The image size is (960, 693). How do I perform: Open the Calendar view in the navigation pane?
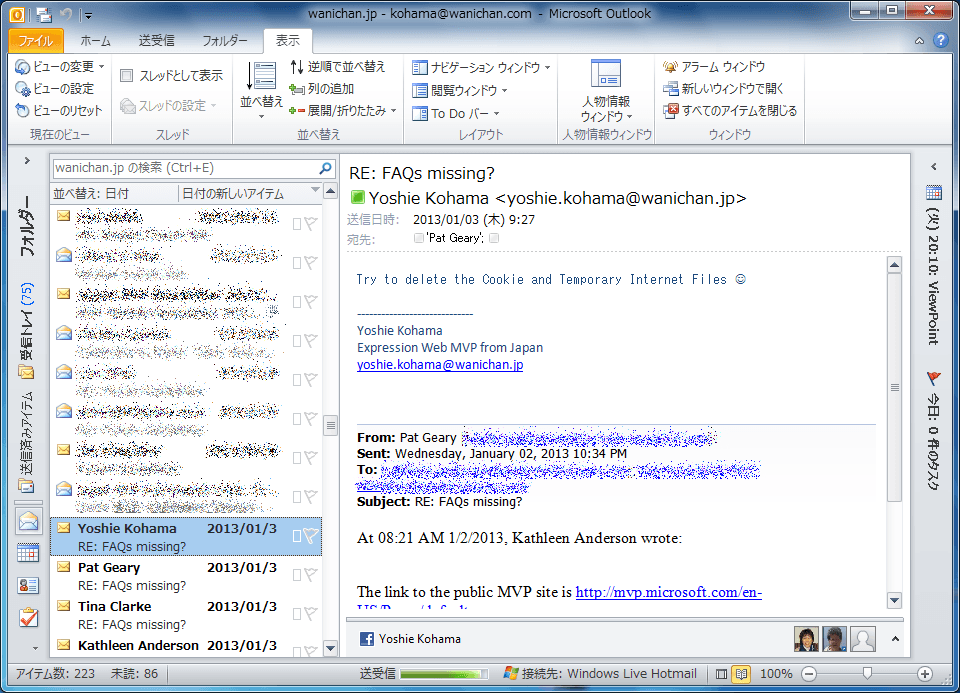click(x=29, y=553)
